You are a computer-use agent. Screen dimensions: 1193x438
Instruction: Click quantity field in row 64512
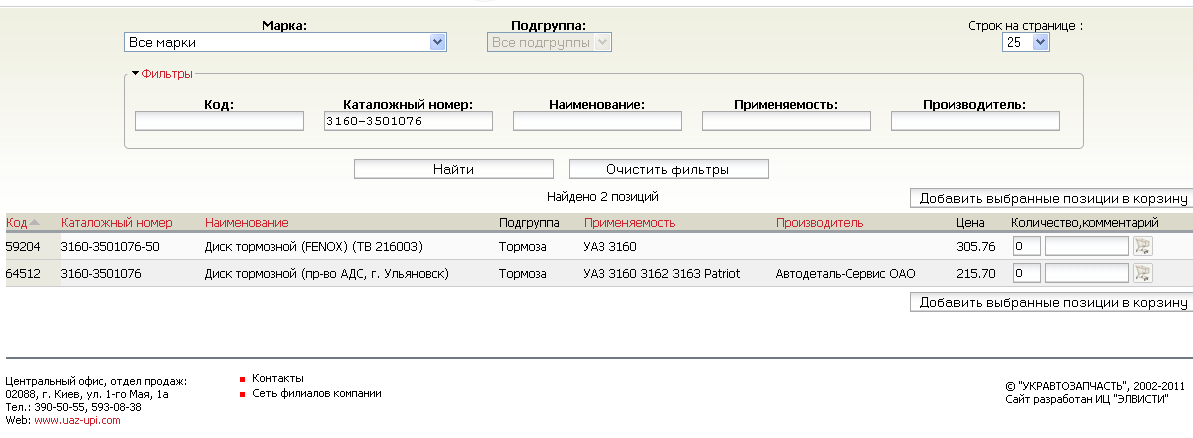point(1026,273)
